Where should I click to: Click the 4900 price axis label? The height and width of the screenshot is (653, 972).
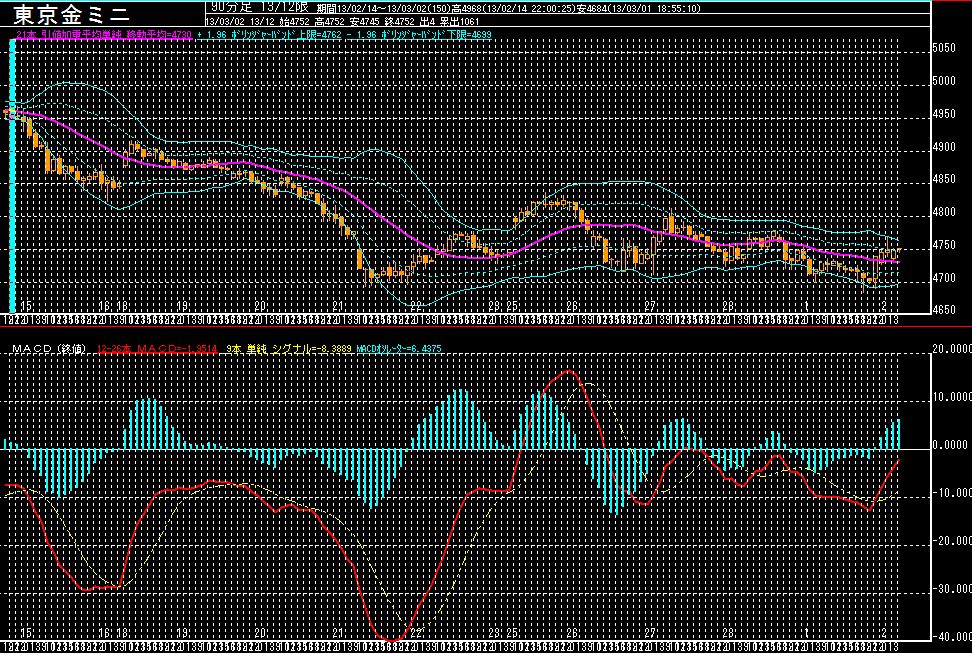tap(944, 148)
